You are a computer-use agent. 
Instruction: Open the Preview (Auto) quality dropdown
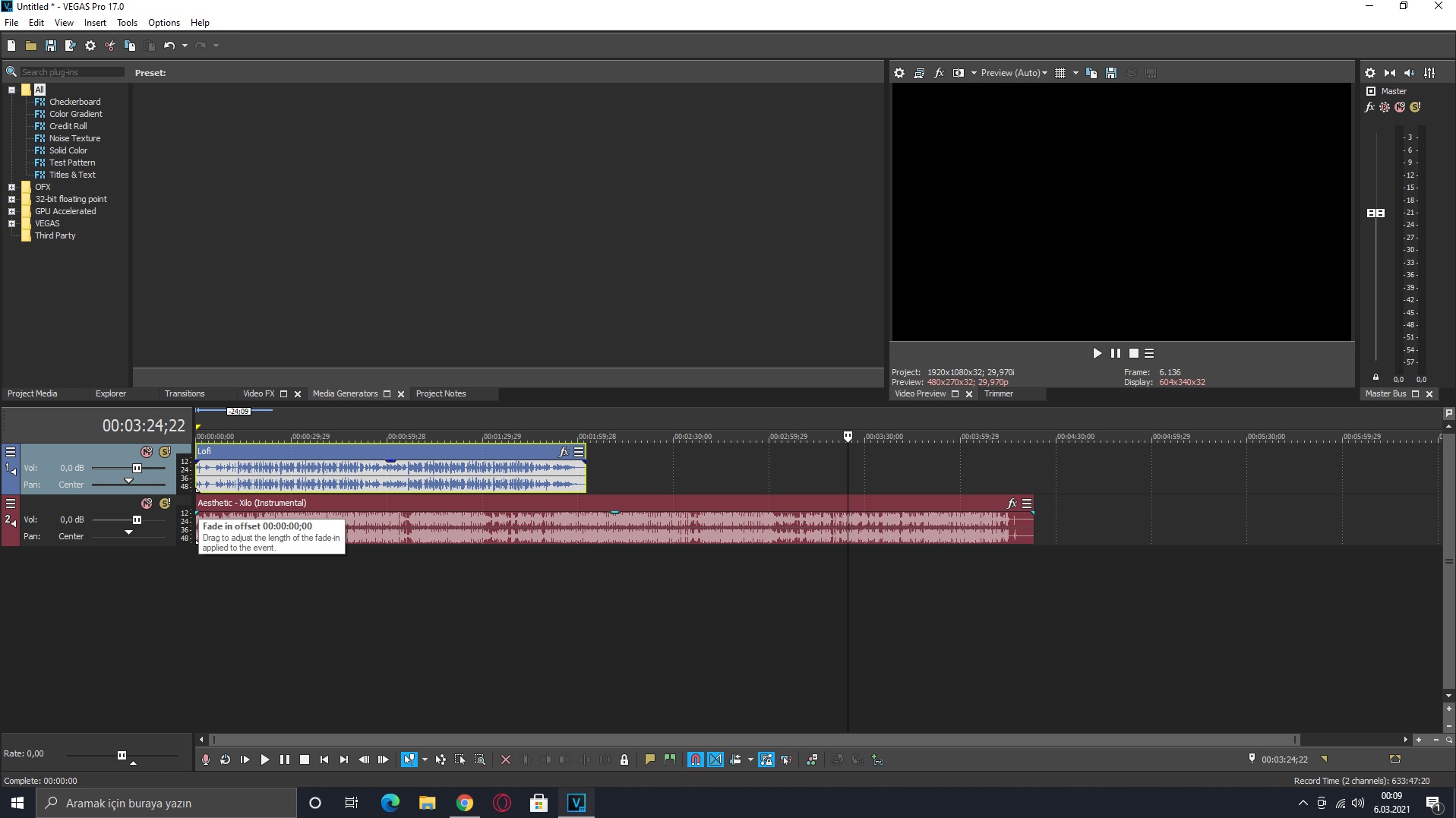[1014, 73]
